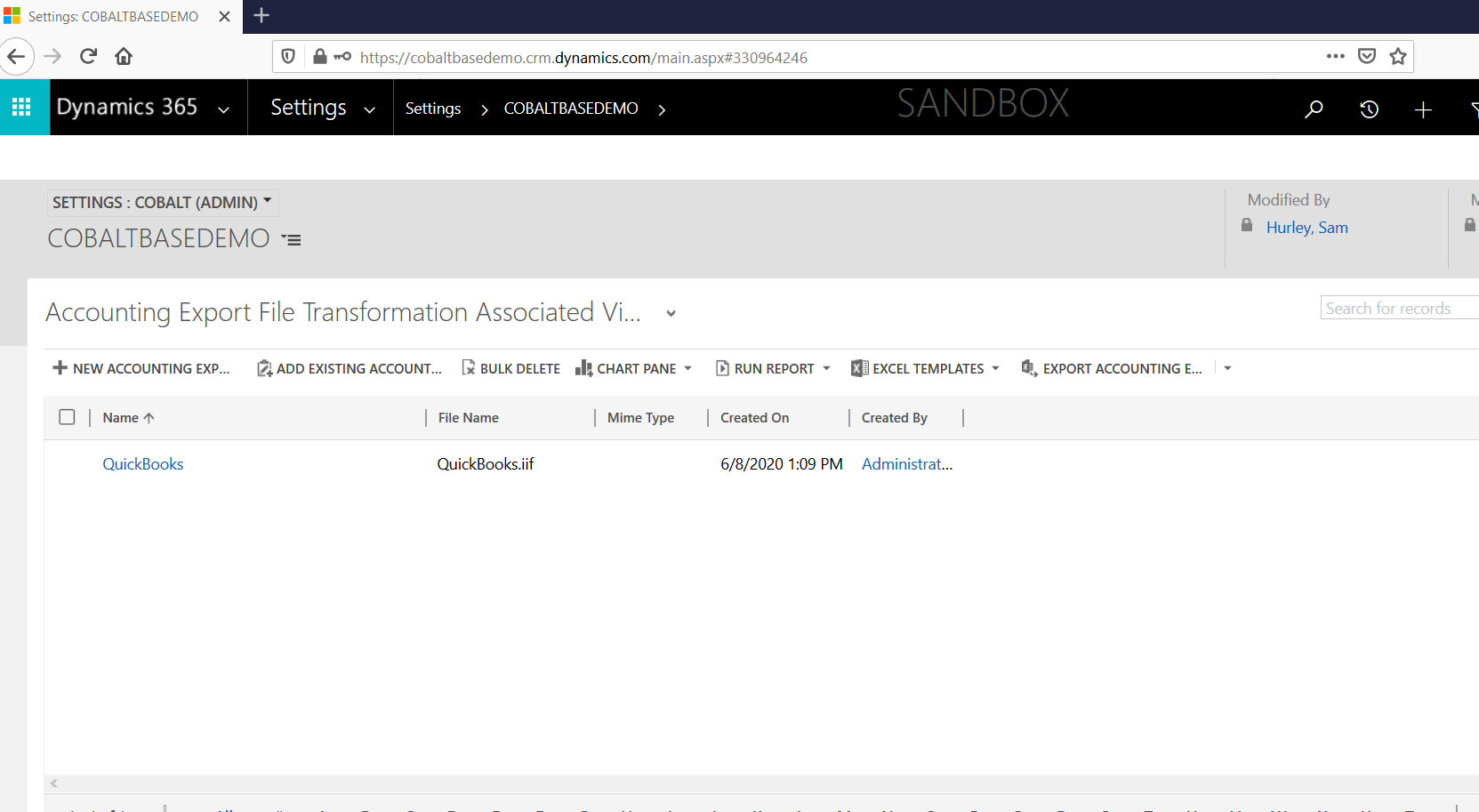Click Excel Templates command

[x=918, y=368]
